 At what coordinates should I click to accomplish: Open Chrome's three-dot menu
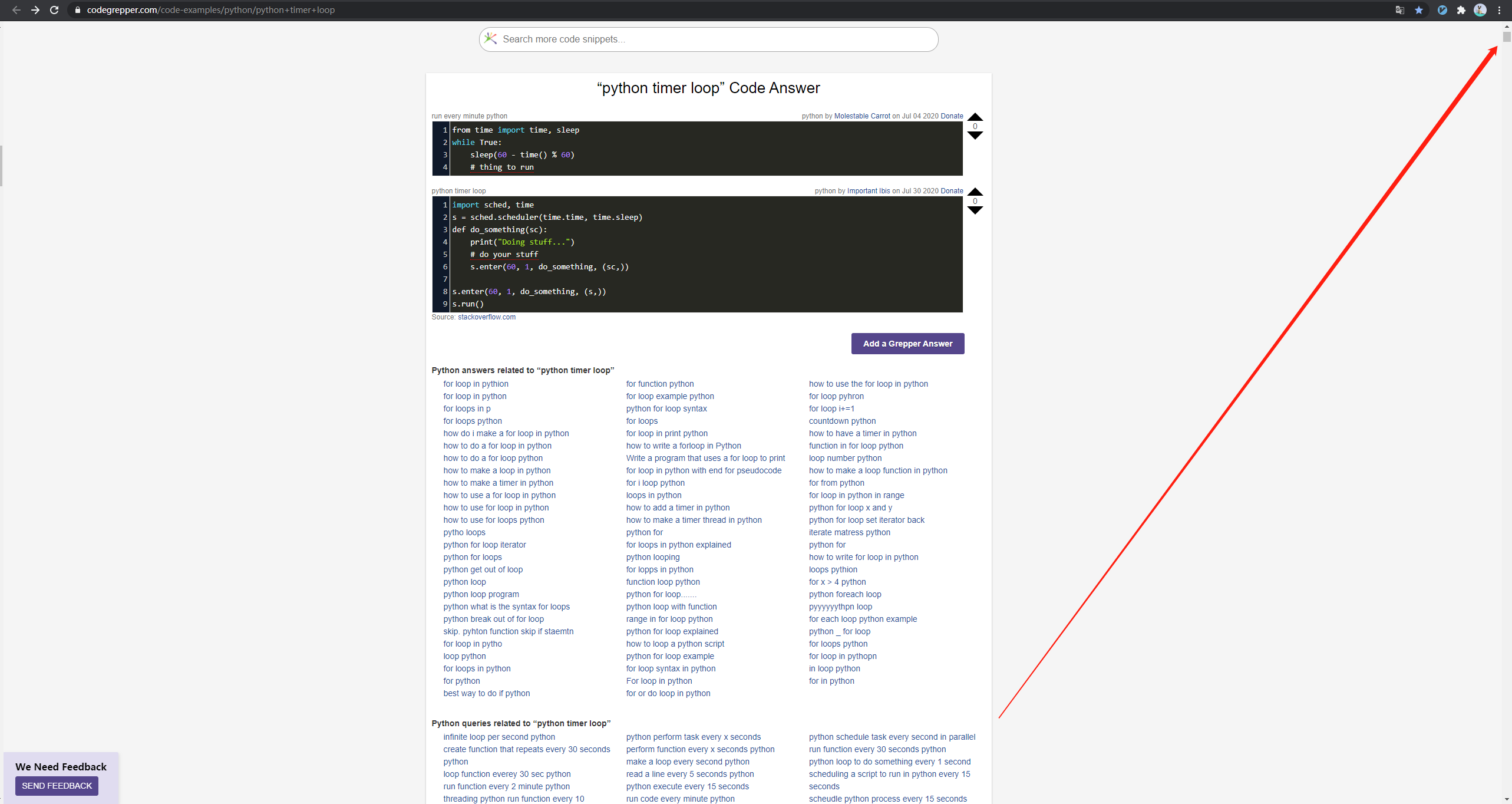[x=1499, y=10]
